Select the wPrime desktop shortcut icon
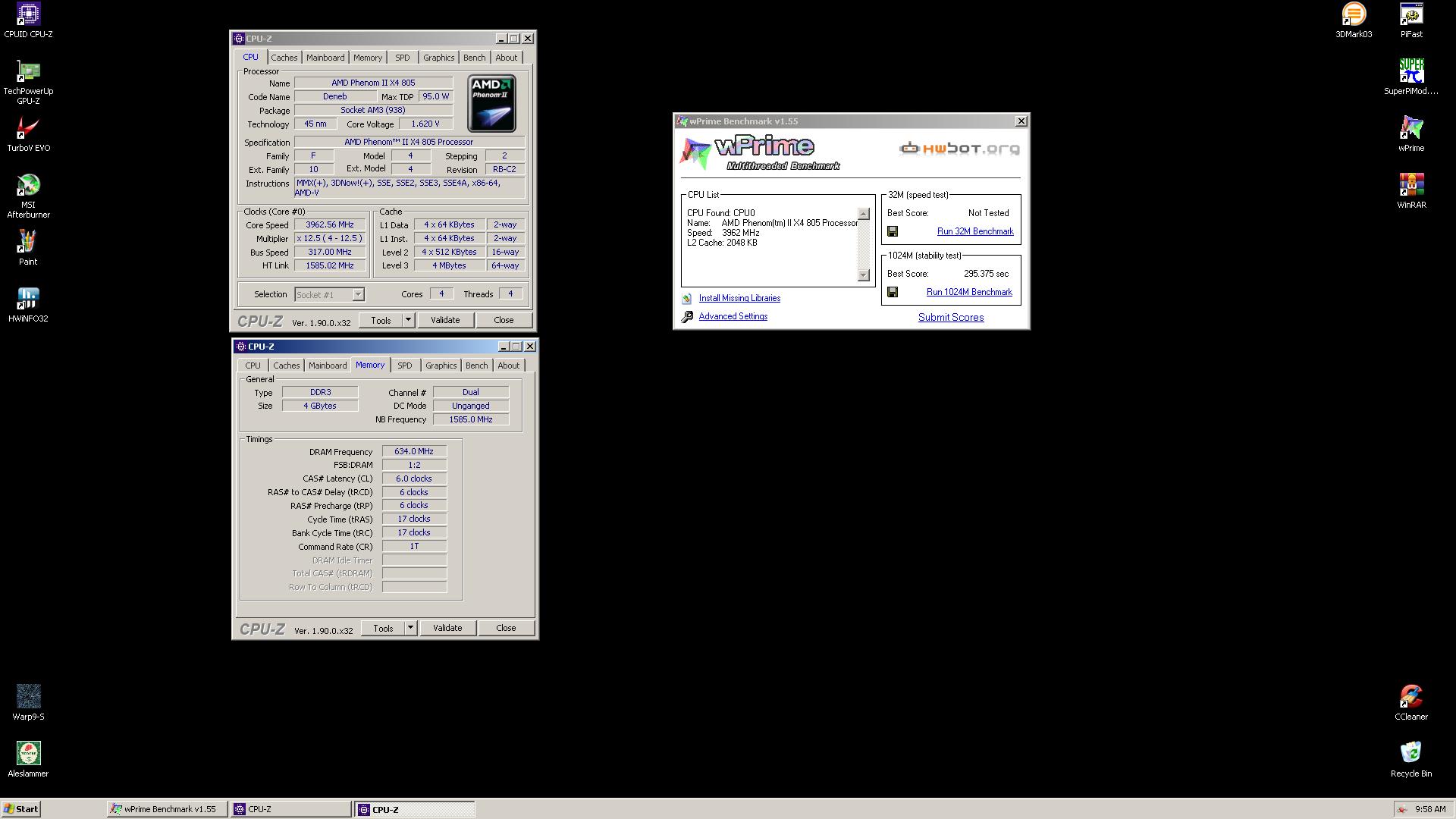The height and width of the screenshot is (819, 1456). (x=1411, y=134)
